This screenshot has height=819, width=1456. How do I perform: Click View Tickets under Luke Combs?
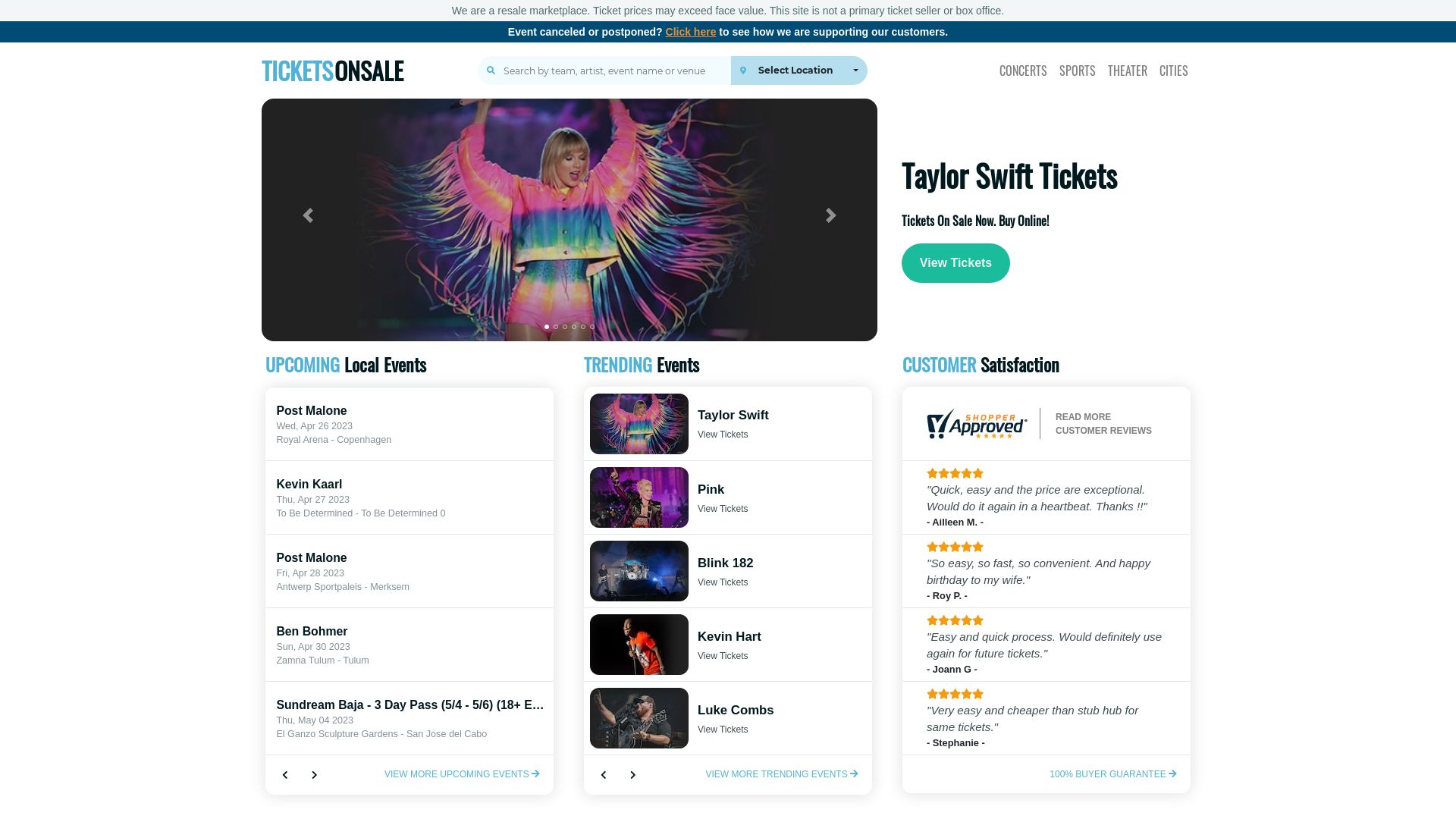pos(723,730)
